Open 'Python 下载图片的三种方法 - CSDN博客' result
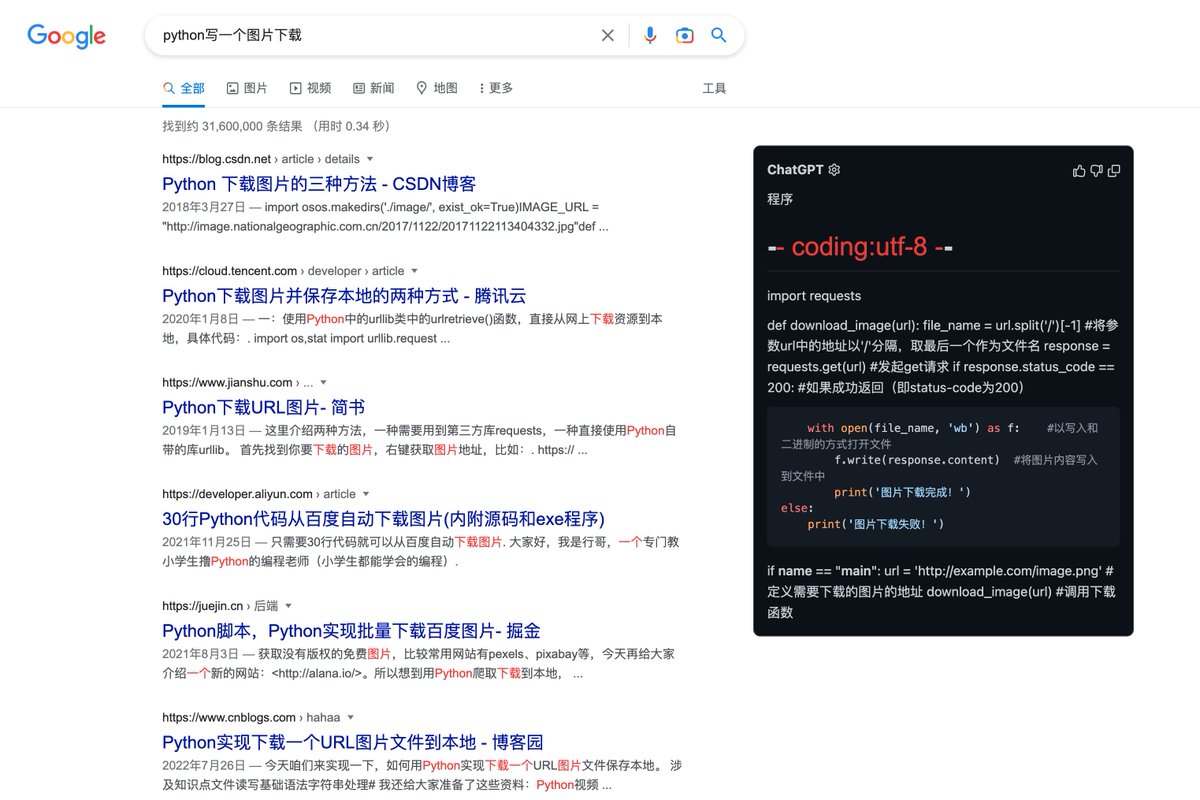The width and height of the screenshot is (1200, 800). click(x=319, y=184)
